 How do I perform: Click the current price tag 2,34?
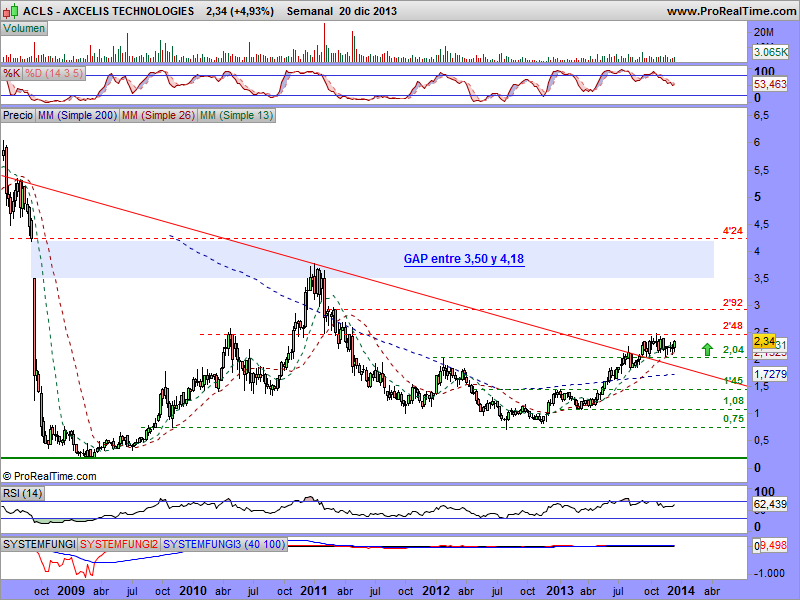764,341
